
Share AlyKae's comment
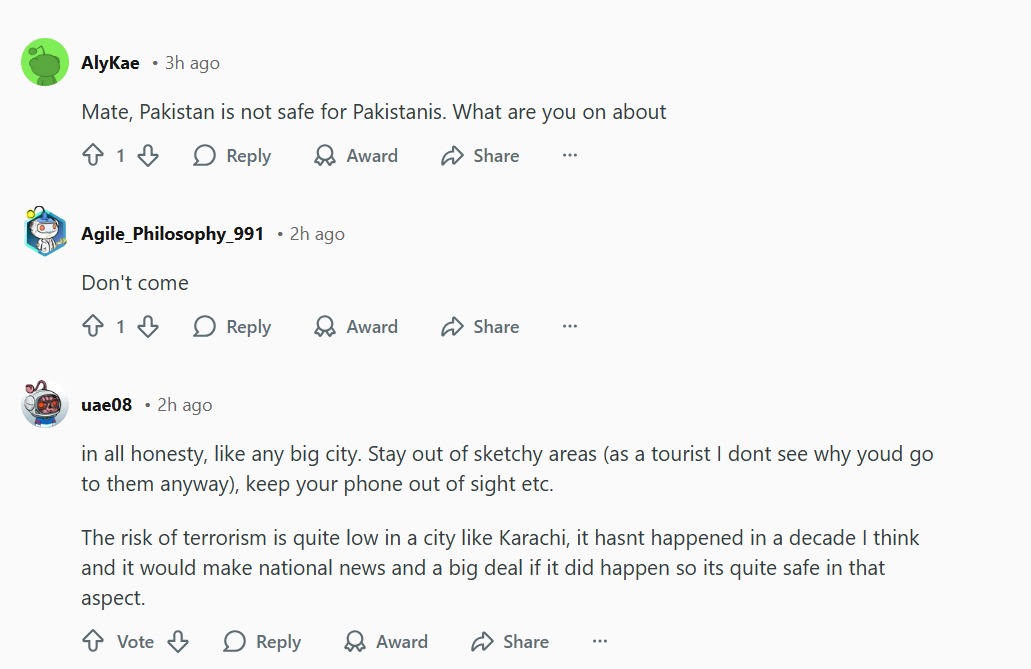point(480,156)
